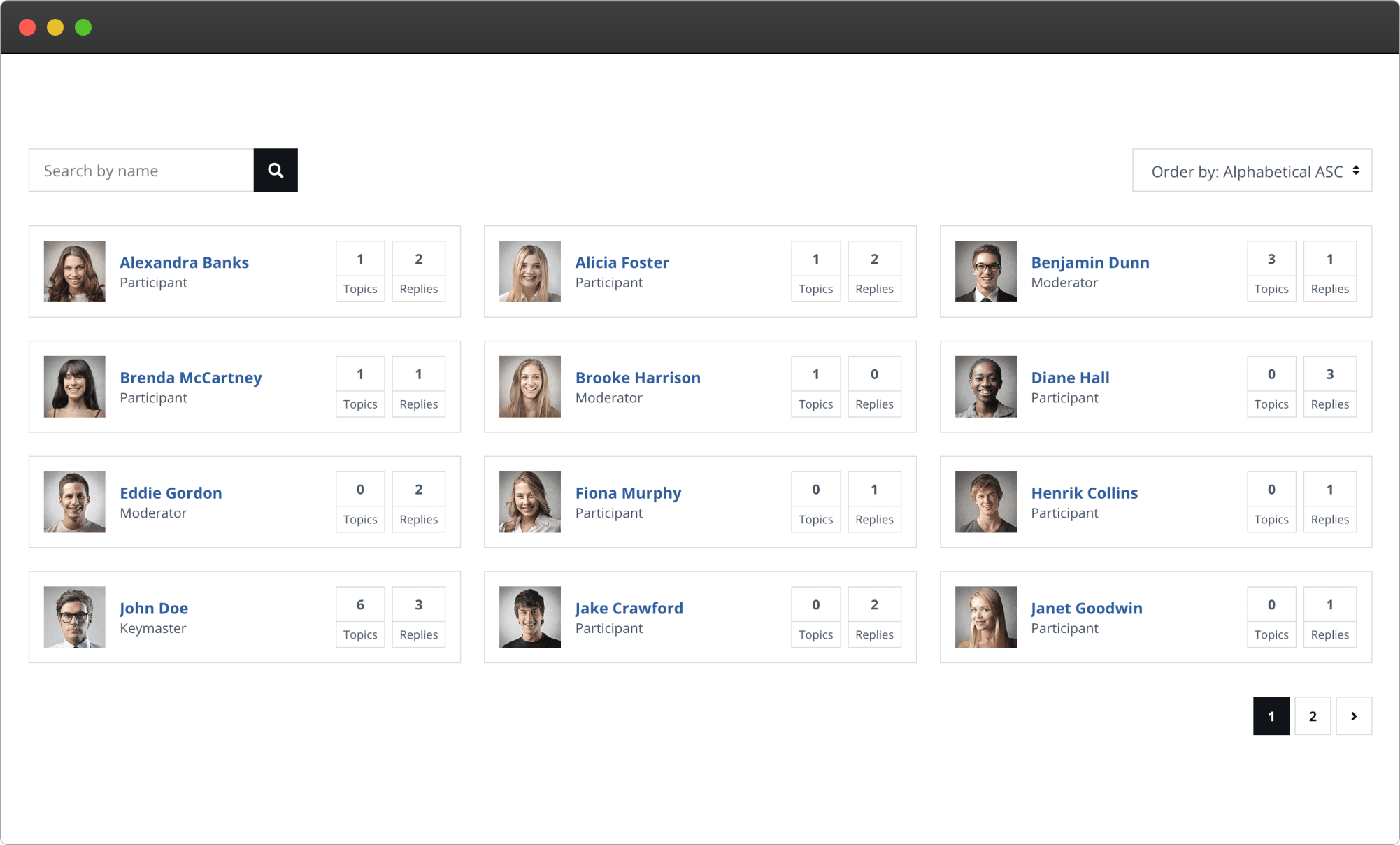This screenshot has height=845, width=1400.
Task: Open Janet Goodwin profile link
Action: (x=1087, y=609)
